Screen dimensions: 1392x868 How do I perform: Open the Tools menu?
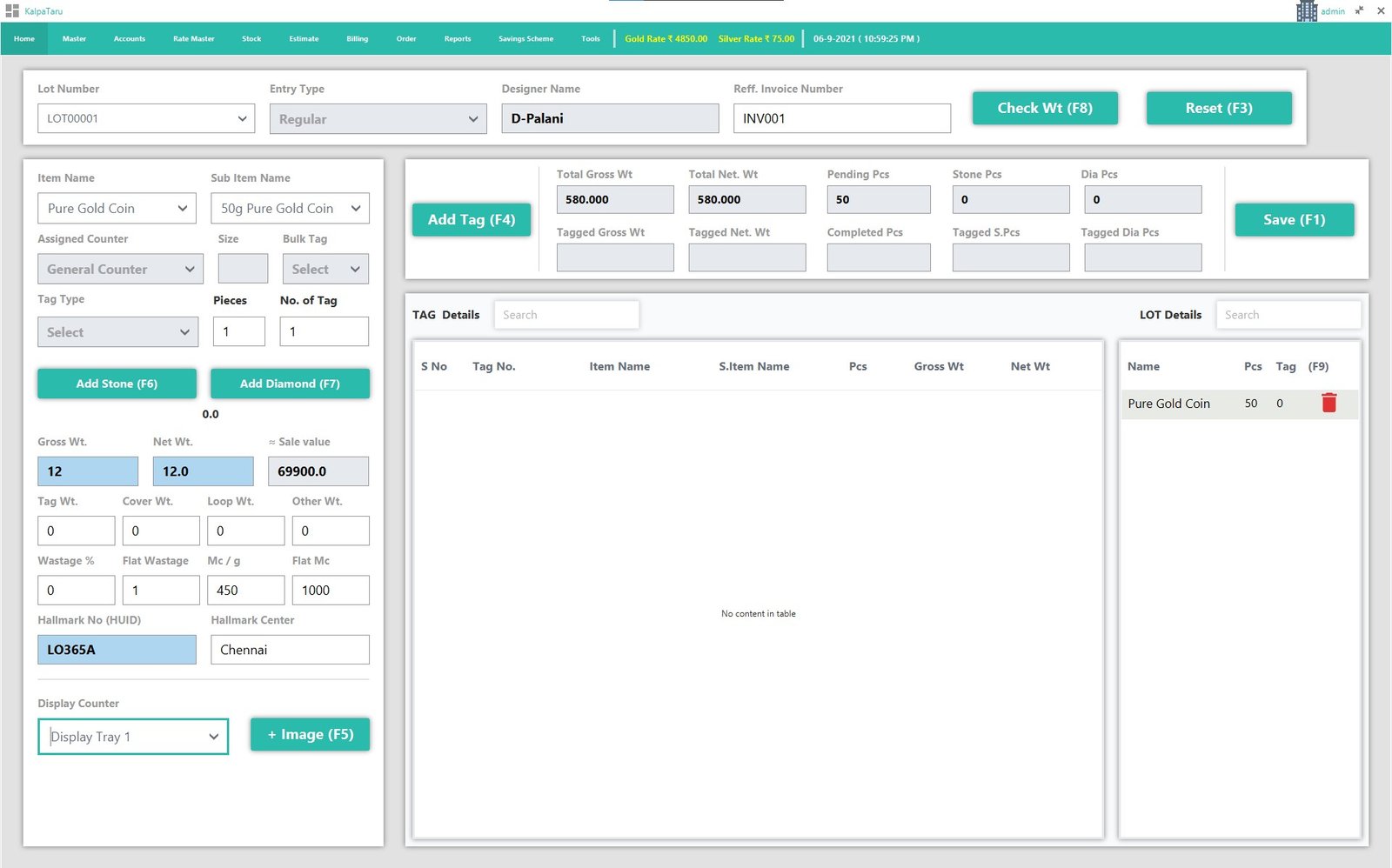pyautogui.click(x=591, y=38)
